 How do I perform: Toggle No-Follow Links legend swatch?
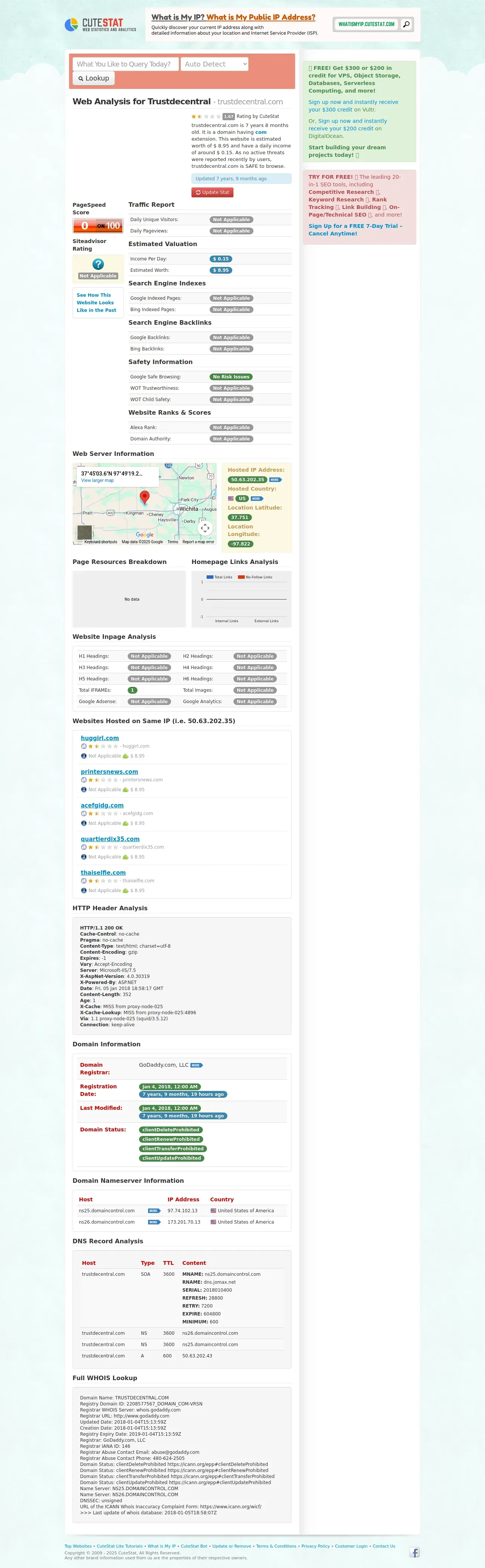(241, 577)
